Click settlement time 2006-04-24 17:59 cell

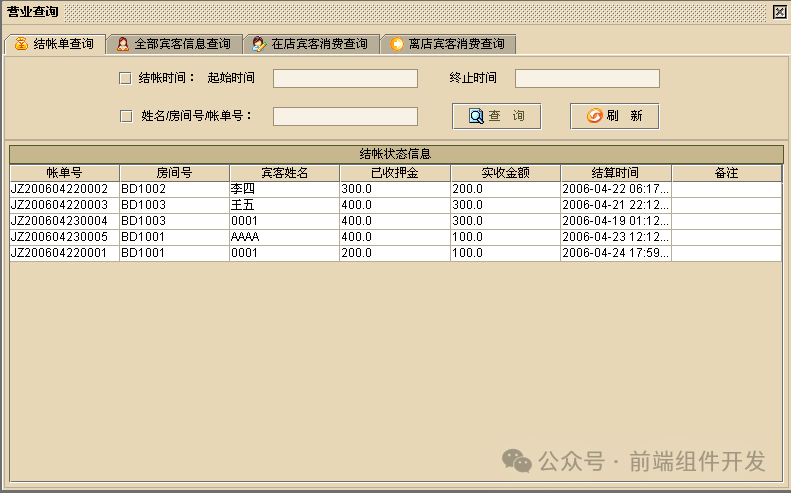pyautogui.click(x=616, y=253)
